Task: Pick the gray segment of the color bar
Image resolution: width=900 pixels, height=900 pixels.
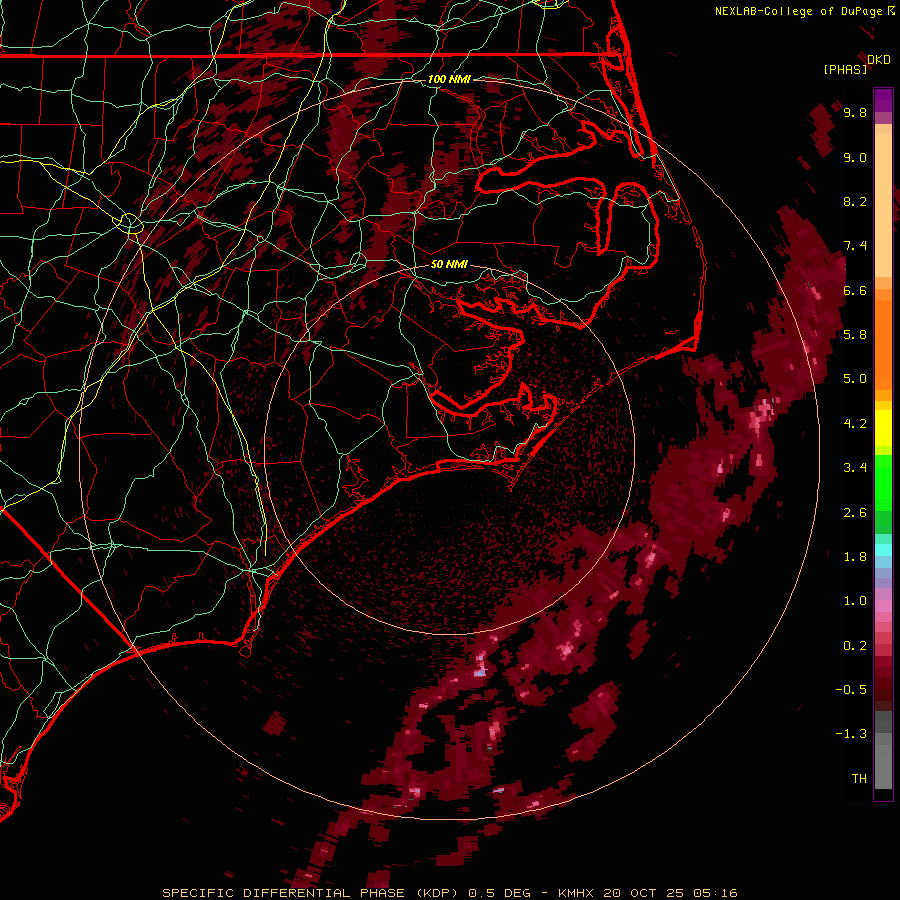Action: pyautogui.click(x=883, y=752)
